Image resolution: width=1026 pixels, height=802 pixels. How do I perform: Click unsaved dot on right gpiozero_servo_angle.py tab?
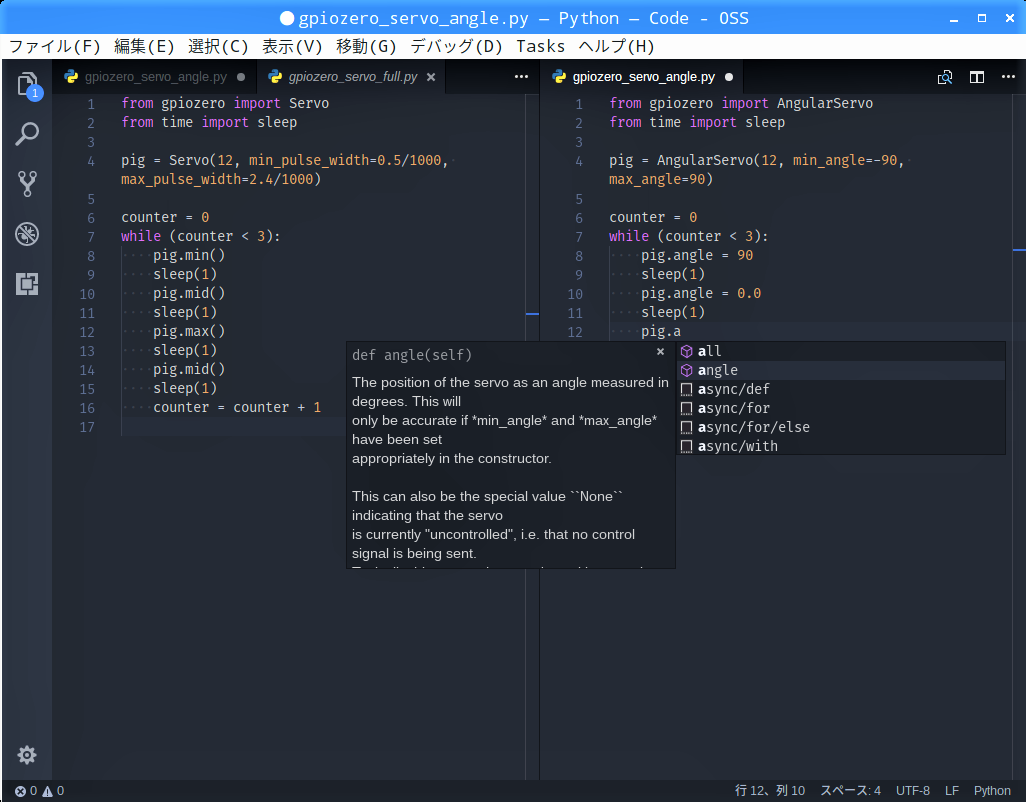729,77
